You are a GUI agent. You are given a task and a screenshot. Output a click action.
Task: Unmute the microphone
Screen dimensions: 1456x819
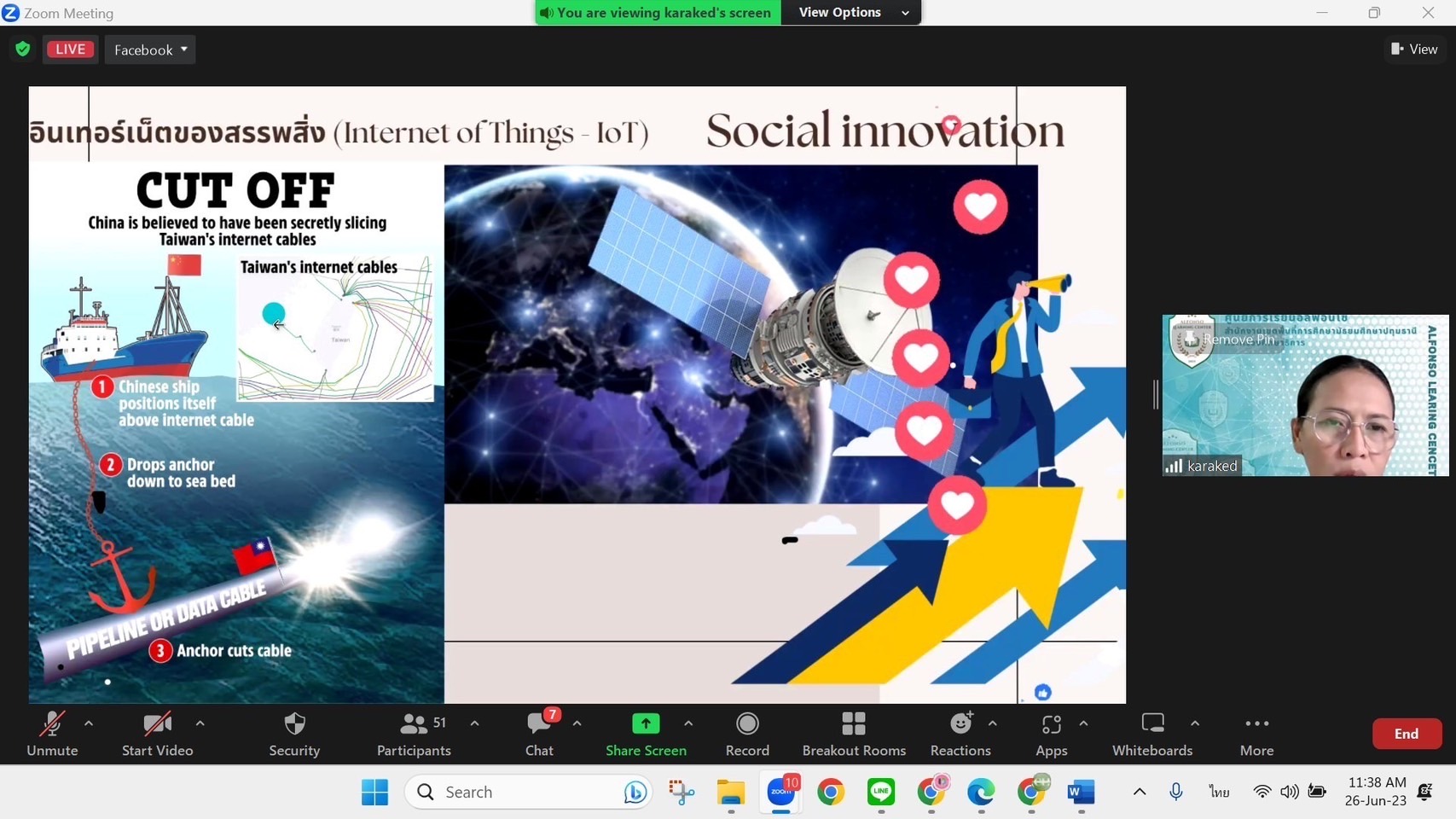52,734
